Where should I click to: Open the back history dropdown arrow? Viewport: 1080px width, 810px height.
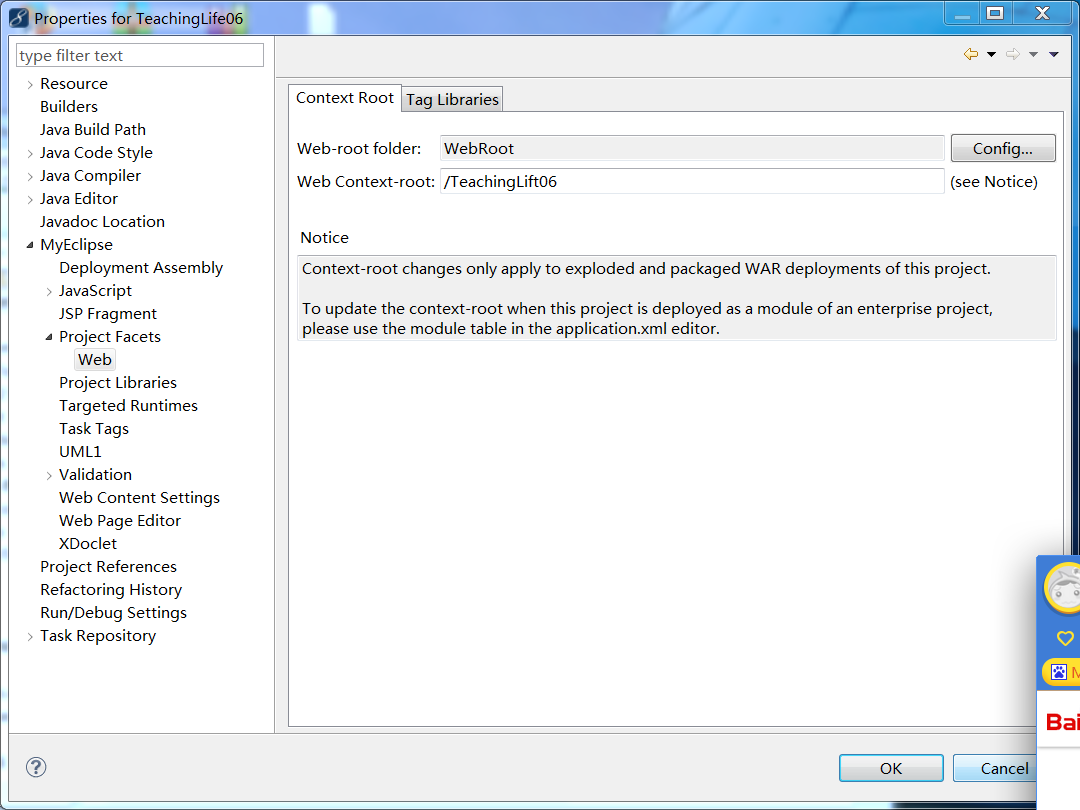(991, 54)
